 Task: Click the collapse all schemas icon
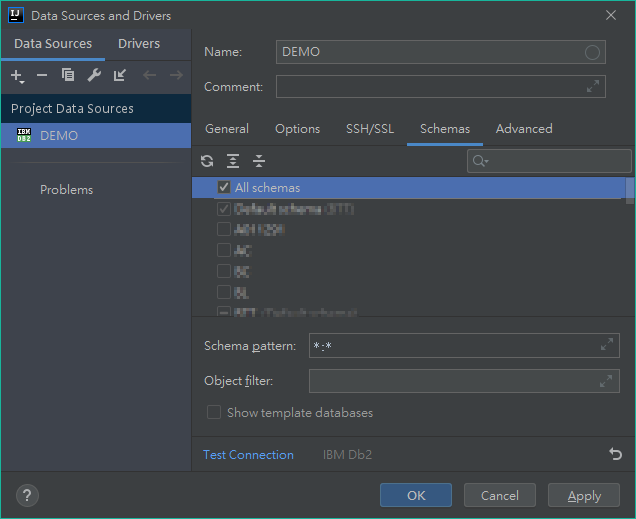coord(259,161)
